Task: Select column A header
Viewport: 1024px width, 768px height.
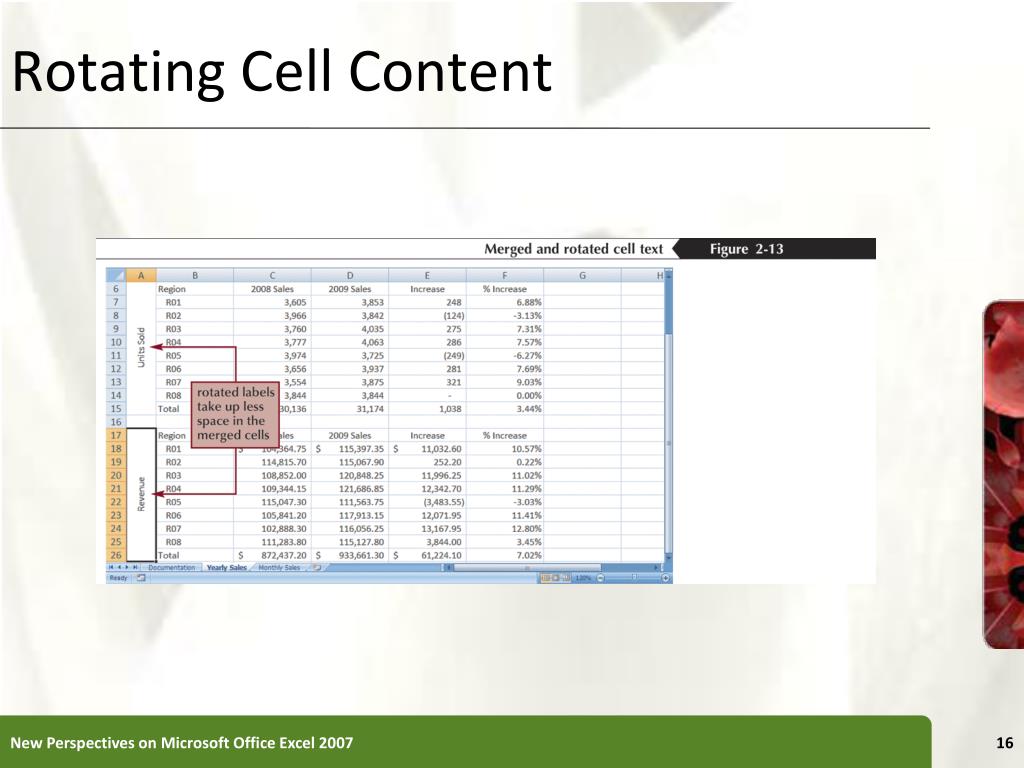Action: pyautogui.click(x=140, y=276)
